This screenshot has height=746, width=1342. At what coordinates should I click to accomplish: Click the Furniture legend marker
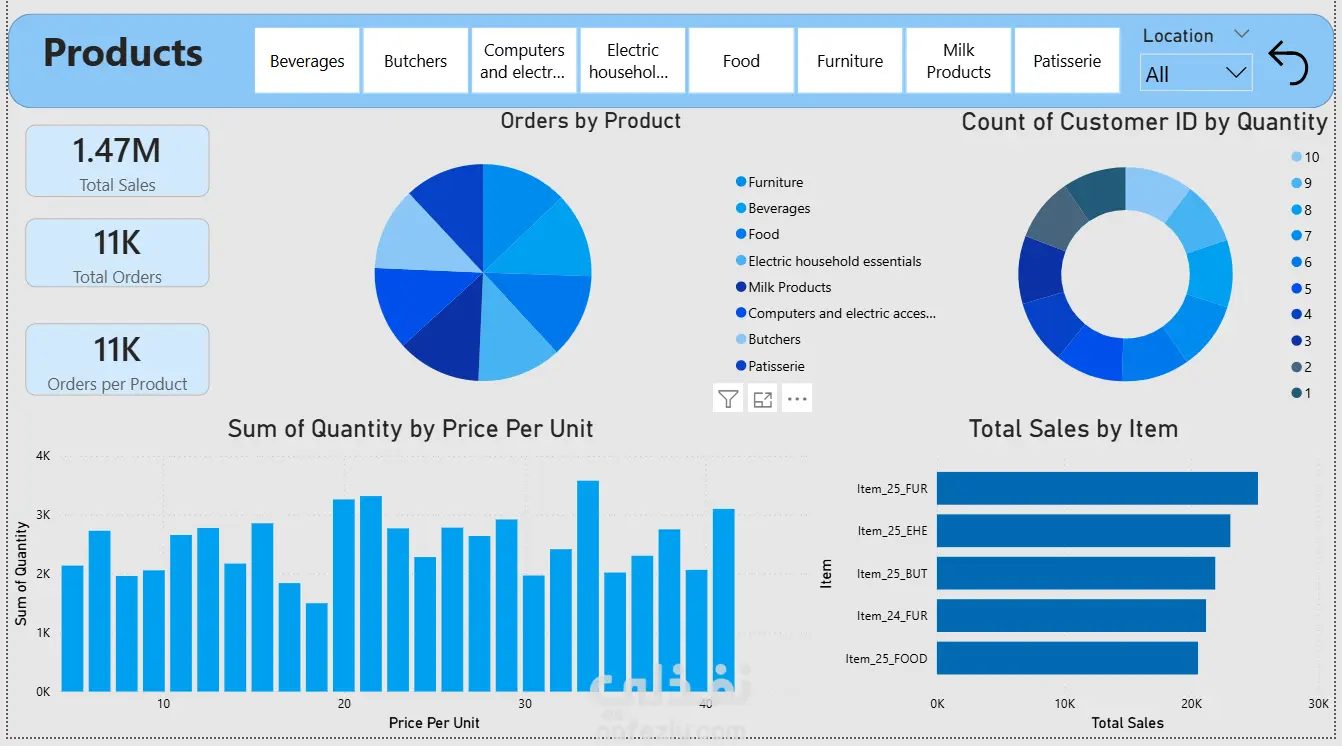pos(741,182)
